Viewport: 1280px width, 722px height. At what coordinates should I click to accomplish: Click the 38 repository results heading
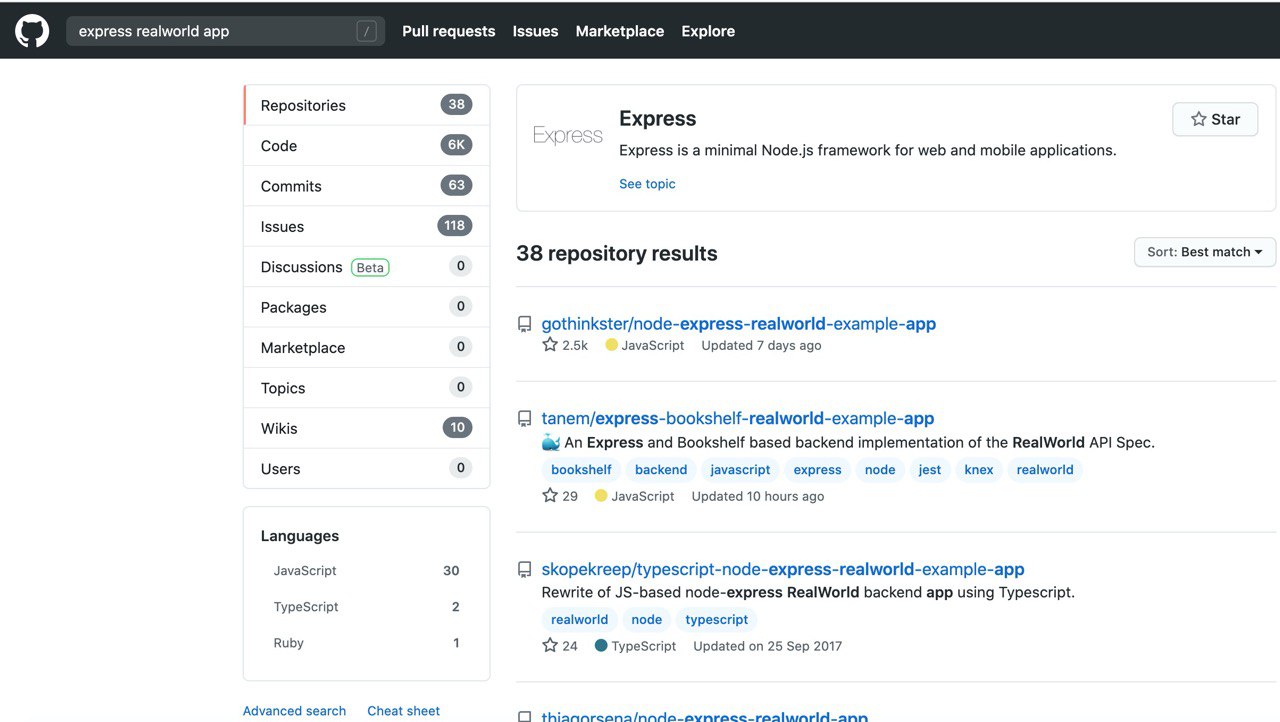click(x=617, y=254)
